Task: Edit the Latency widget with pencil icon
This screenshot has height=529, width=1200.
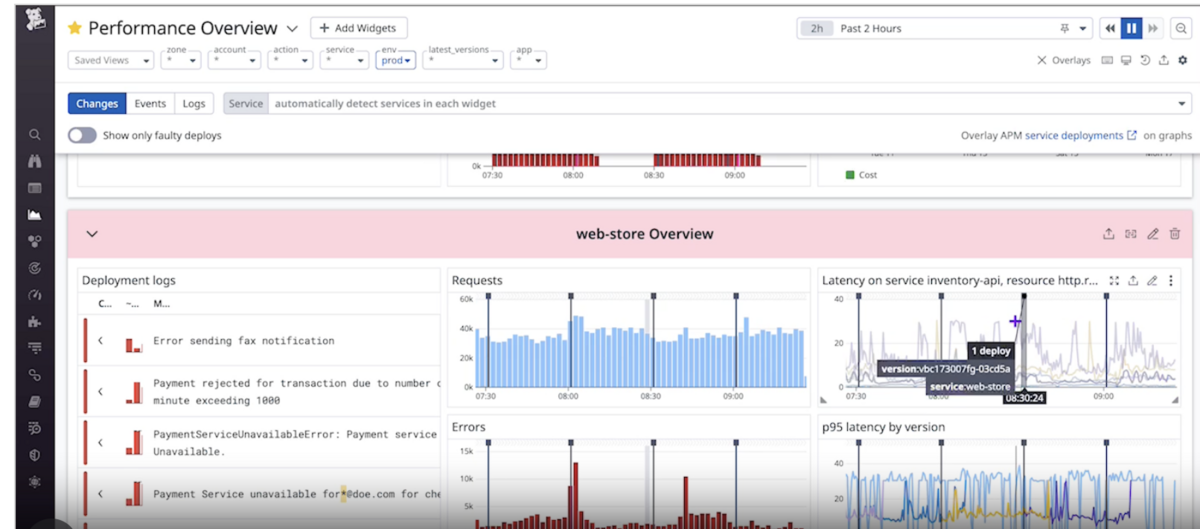Action: (1152, 281)
